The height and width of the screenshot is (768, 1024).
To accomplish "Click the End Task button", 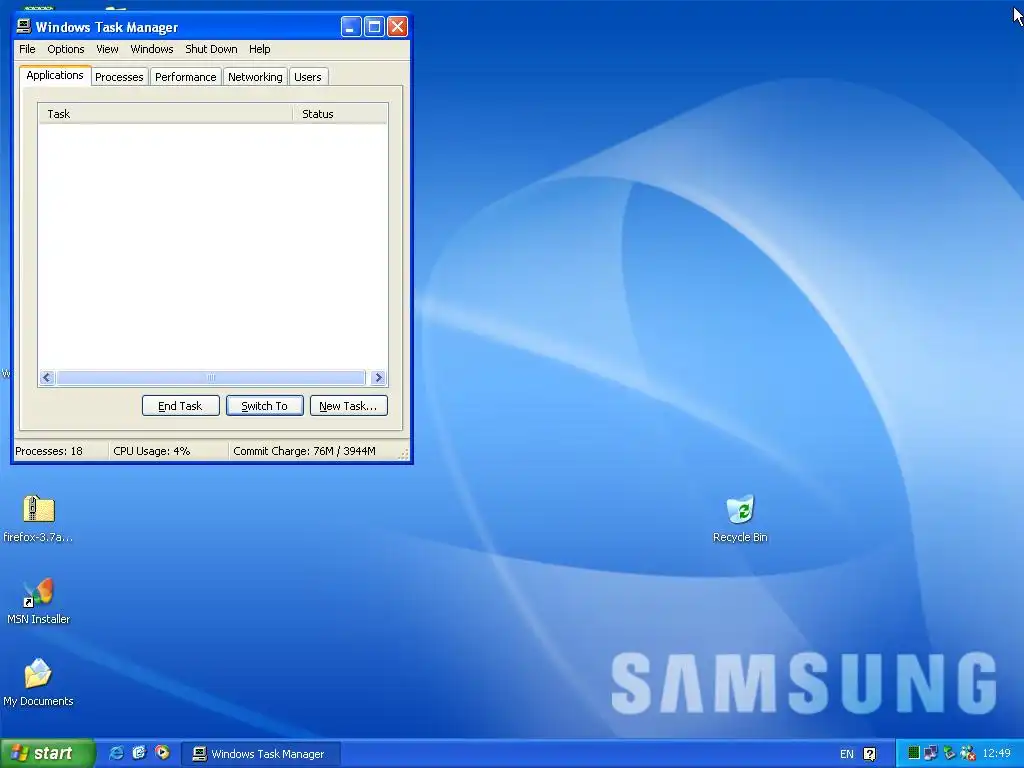I will [x=180, y=406].
